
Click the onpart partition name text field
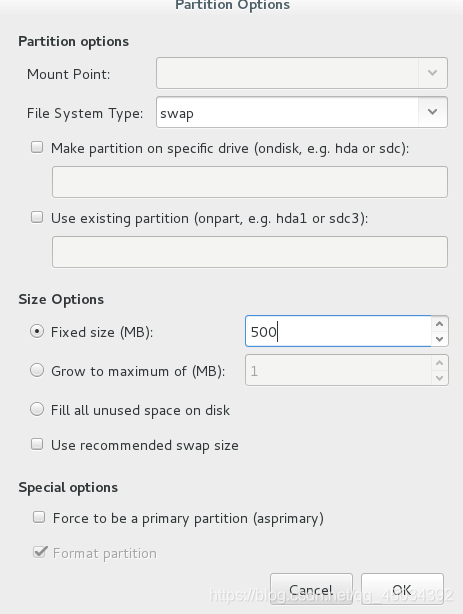click(x=250, y=252)
